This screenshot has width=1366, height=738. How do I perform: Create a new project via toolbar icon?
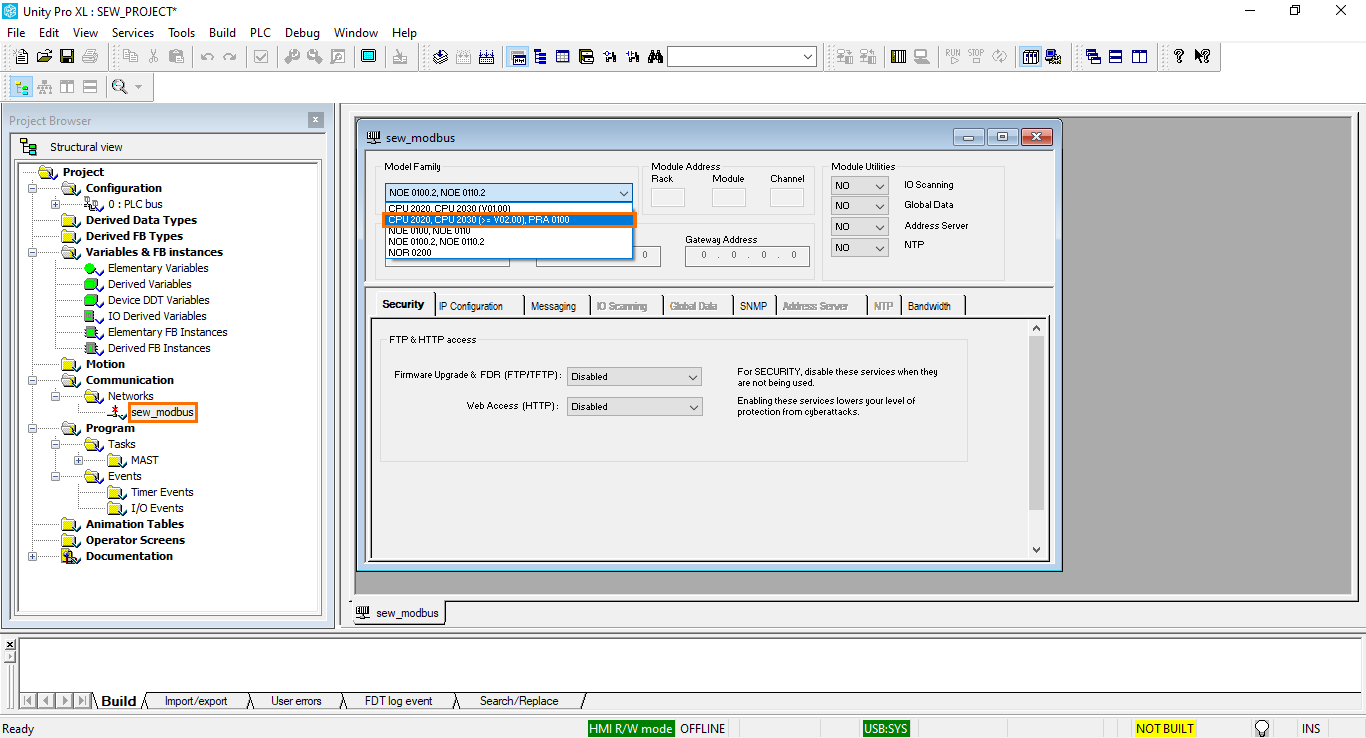tap(20, 57)
